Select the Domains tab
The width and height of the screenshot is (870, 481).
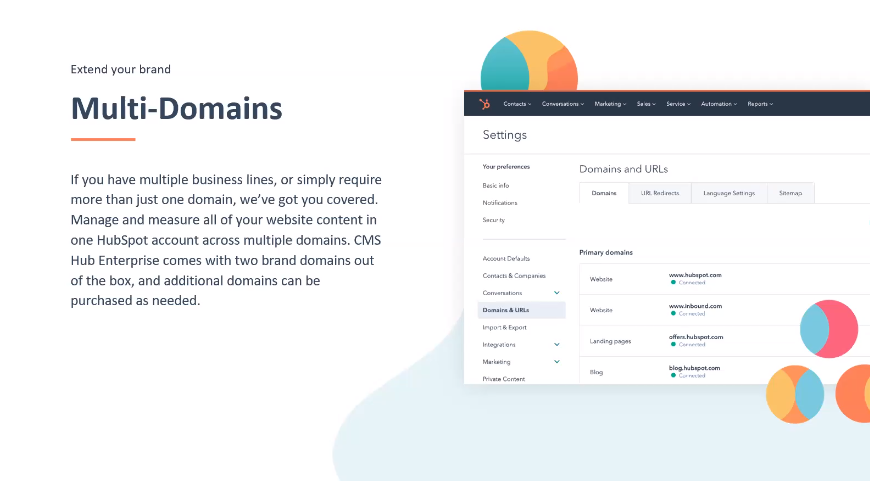click(x=604, y=193)
